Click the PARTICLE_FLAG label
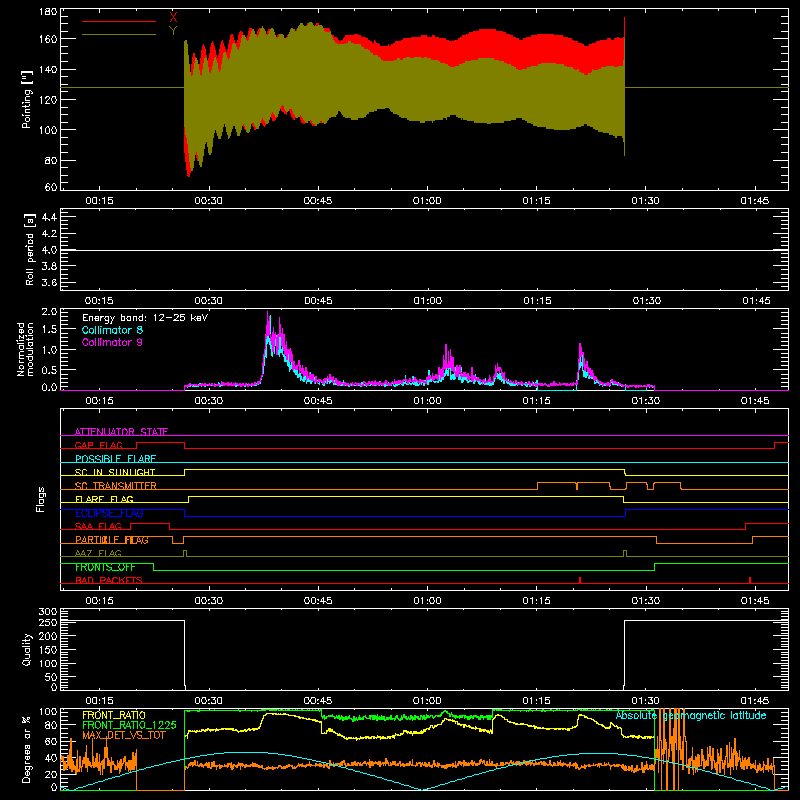The image size is (800, 800). 112,539
